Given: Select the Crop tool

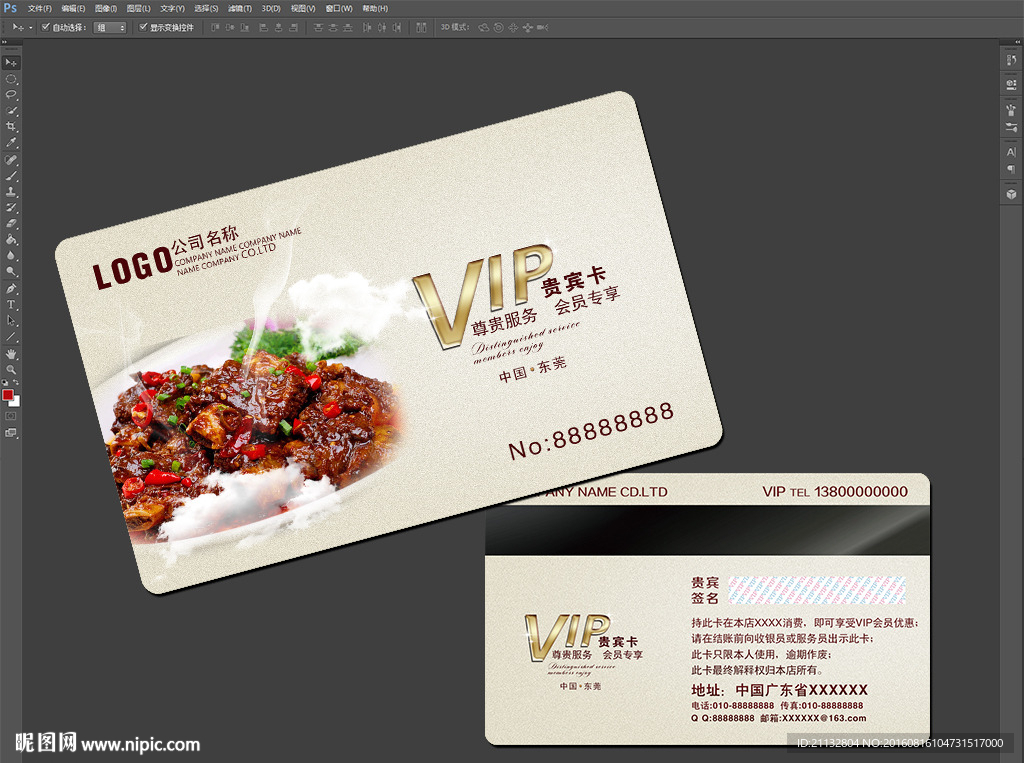Looking at the screenshot, I should point(11,125).
